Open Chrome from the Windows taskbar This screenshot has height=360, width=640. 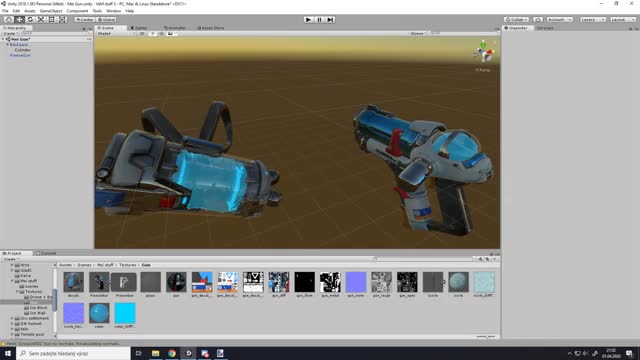172,353
